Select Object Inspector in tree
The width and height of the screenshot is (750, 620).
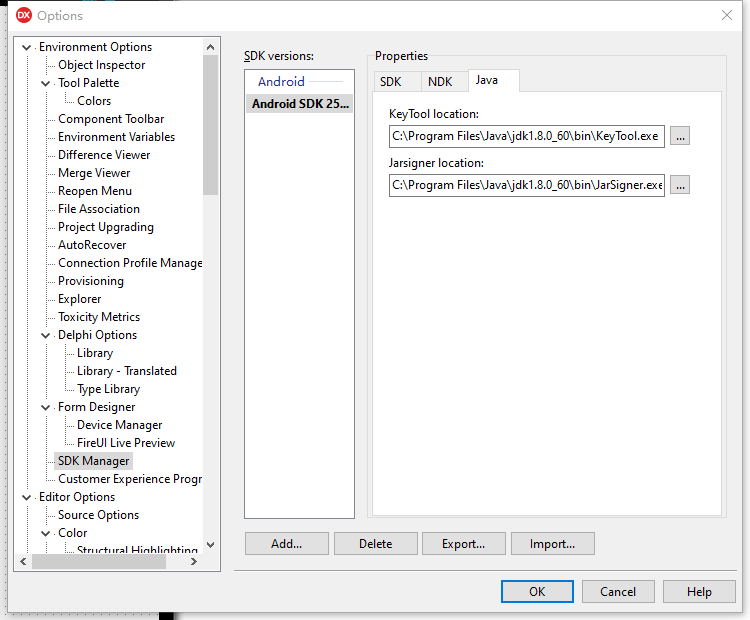101,65
